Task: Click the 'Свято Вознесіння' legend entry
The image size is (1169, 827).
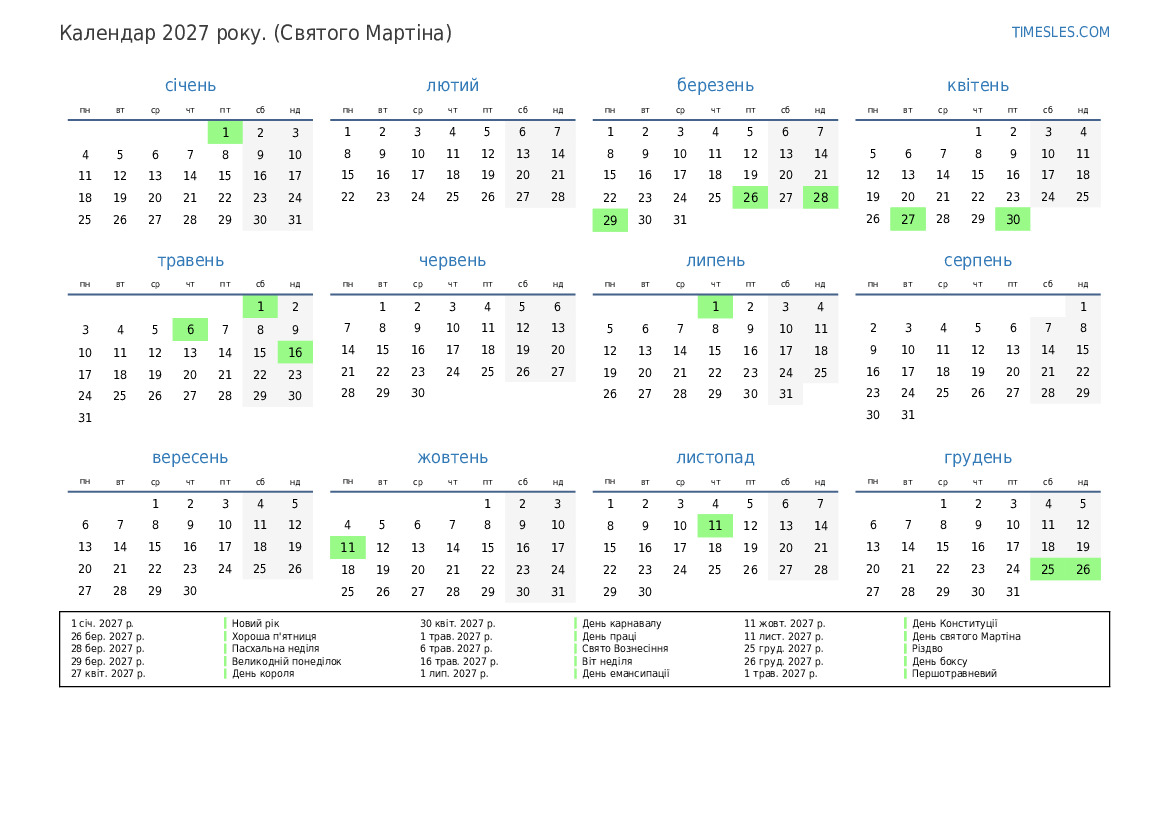Action: (x=625, y=649)
